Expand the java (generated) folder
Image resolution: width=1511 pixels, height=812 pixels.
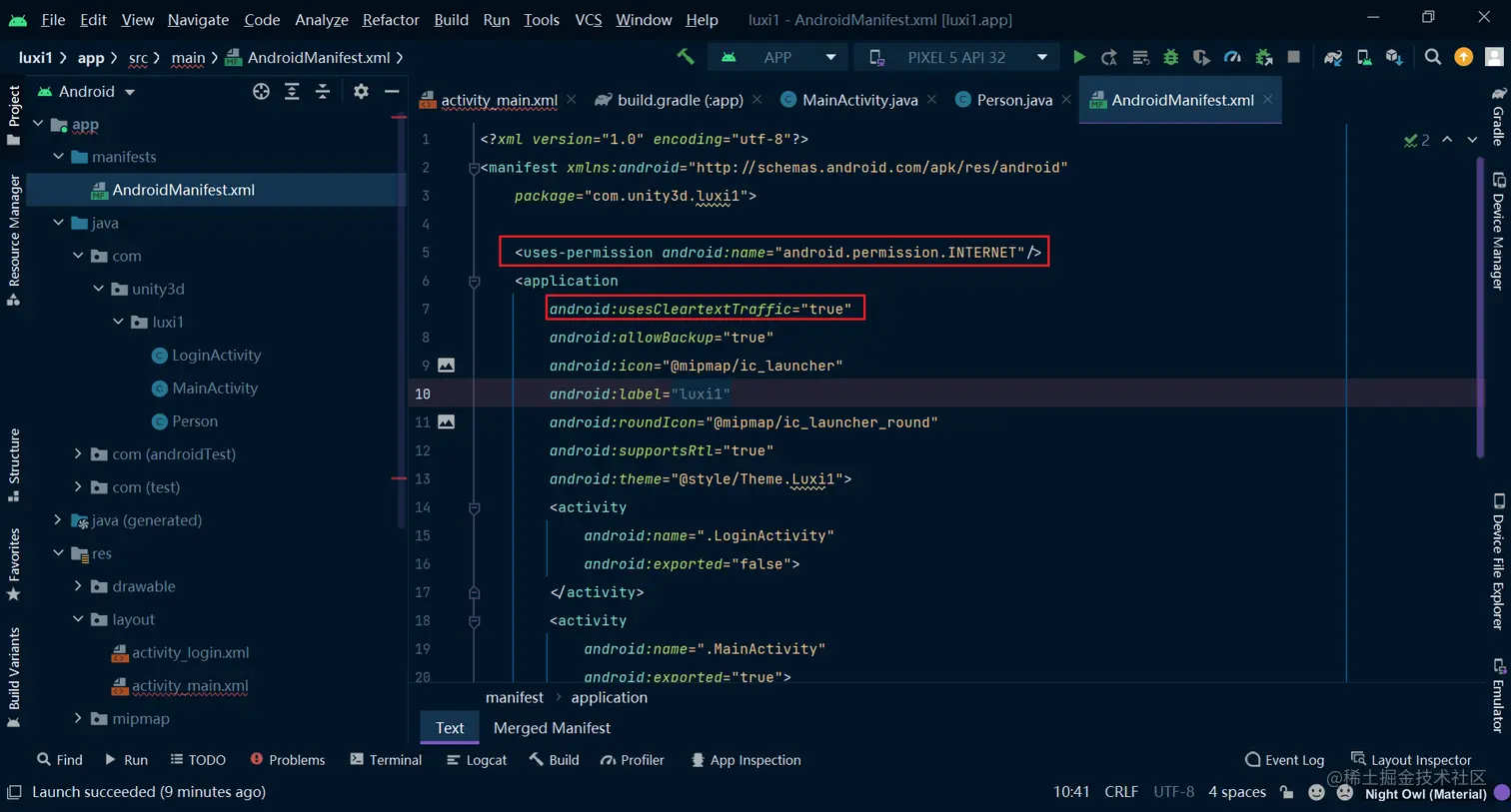coord(58,520)
